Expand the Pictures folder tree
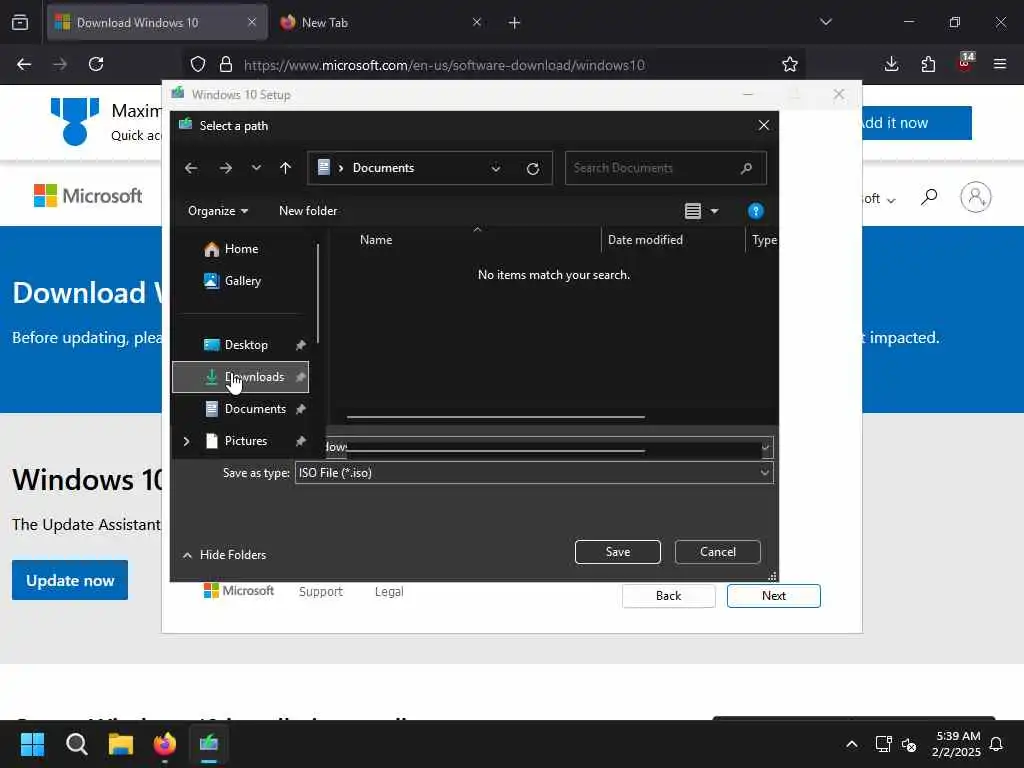The width and height of the screenshot is (1024, 768). [187, 441]
